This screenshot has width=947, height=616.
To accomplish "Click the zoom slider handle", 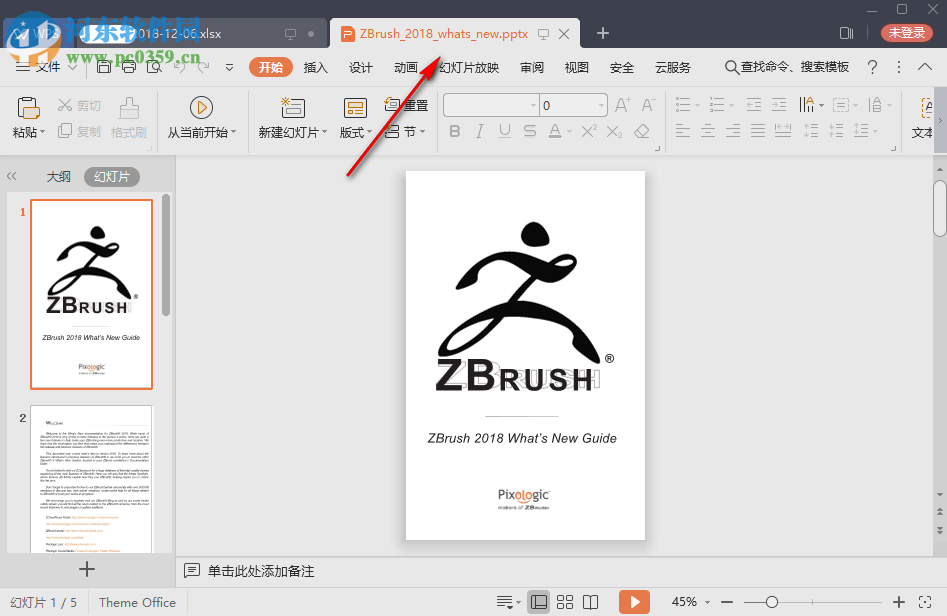I will pos(772,602).
